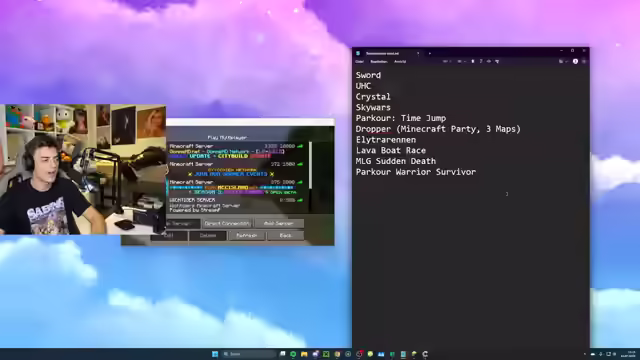The height and width of the screenshot is (360, 640).
Task: Open the heading style dropdown in Notepad
Action: 447,61
